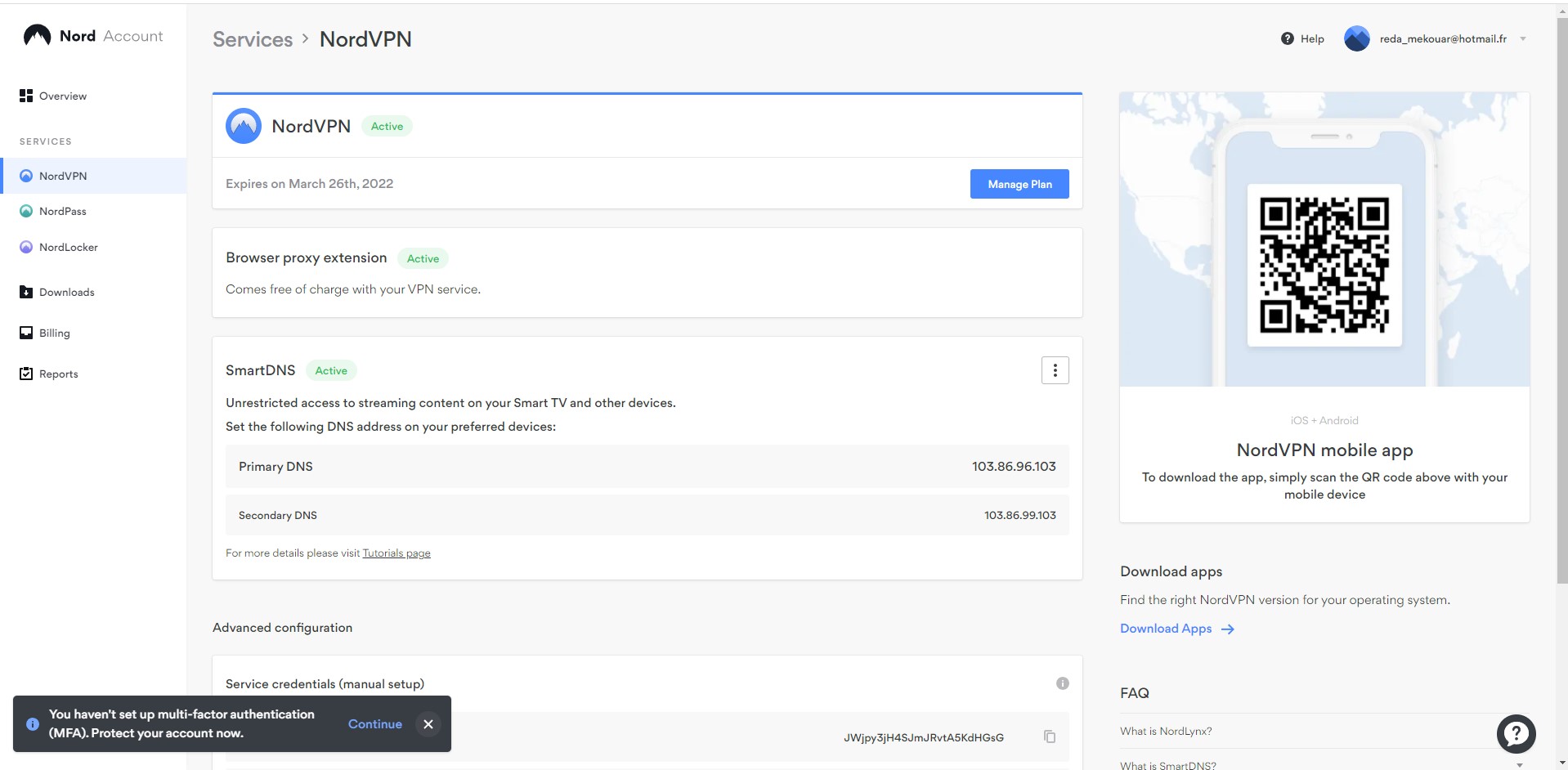The image size is (1568, 770).
Task: Click the Browser proxy extension Active badge
Action: pos(423,258)
